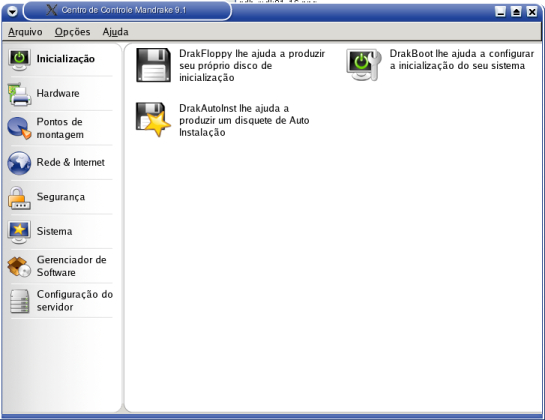Viewport: 545px width, 420px height.
Task: Maximize the Mandrake control center window
Action: point(516,12)
